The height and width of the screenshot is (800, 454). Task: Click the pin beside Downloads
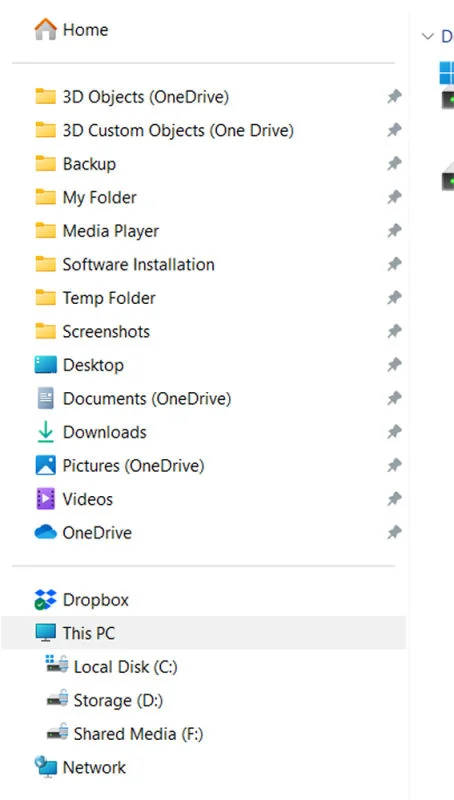click(394, 432)
